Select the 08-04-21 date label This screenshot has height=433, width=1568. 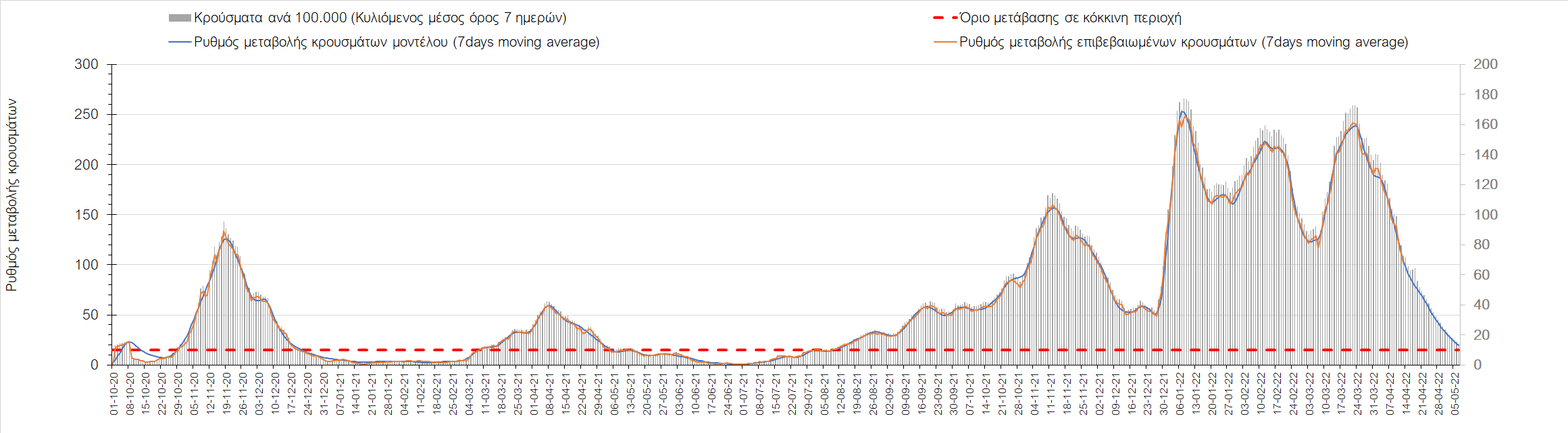[550, 394]
